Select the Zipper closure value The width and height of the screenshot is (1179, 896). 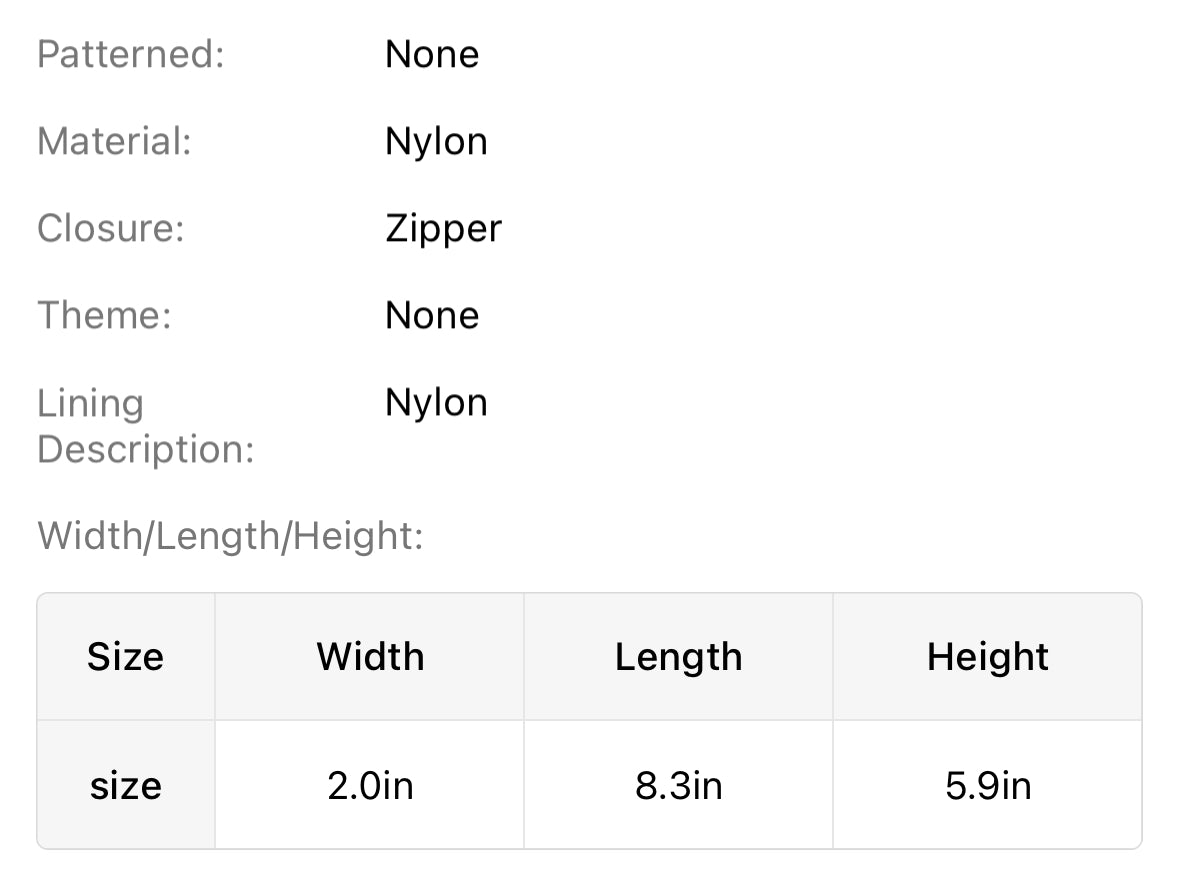[x=443, y=229]
